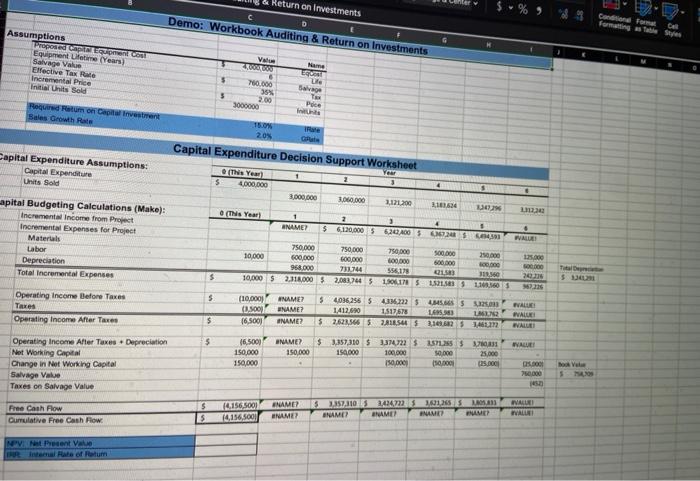Select column G header
Image resolution: width=700 pixels, height=481 pixels.
444,40
